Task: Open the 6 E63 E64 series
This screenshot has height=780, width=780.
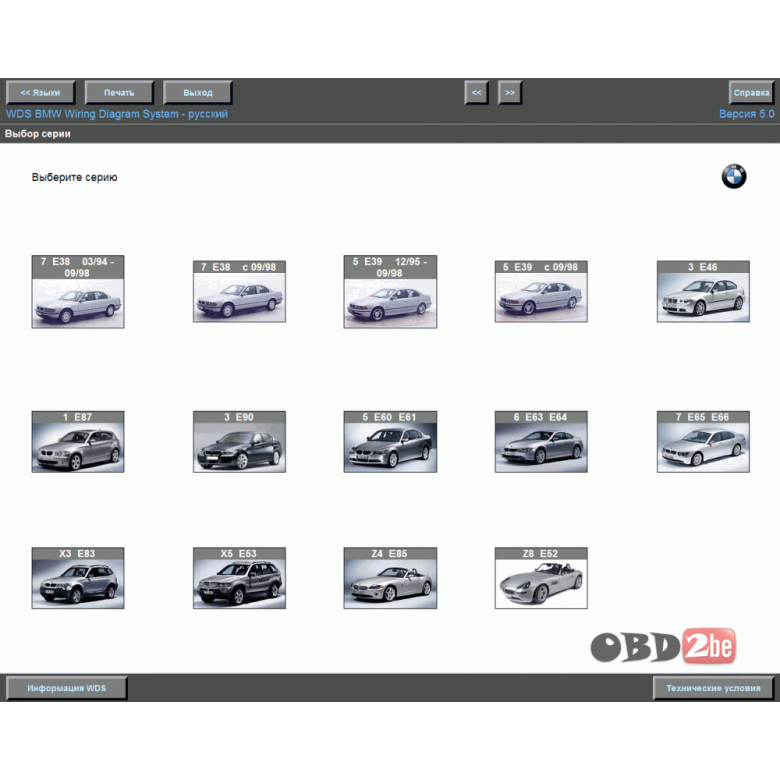Action: tap(541, 442)
